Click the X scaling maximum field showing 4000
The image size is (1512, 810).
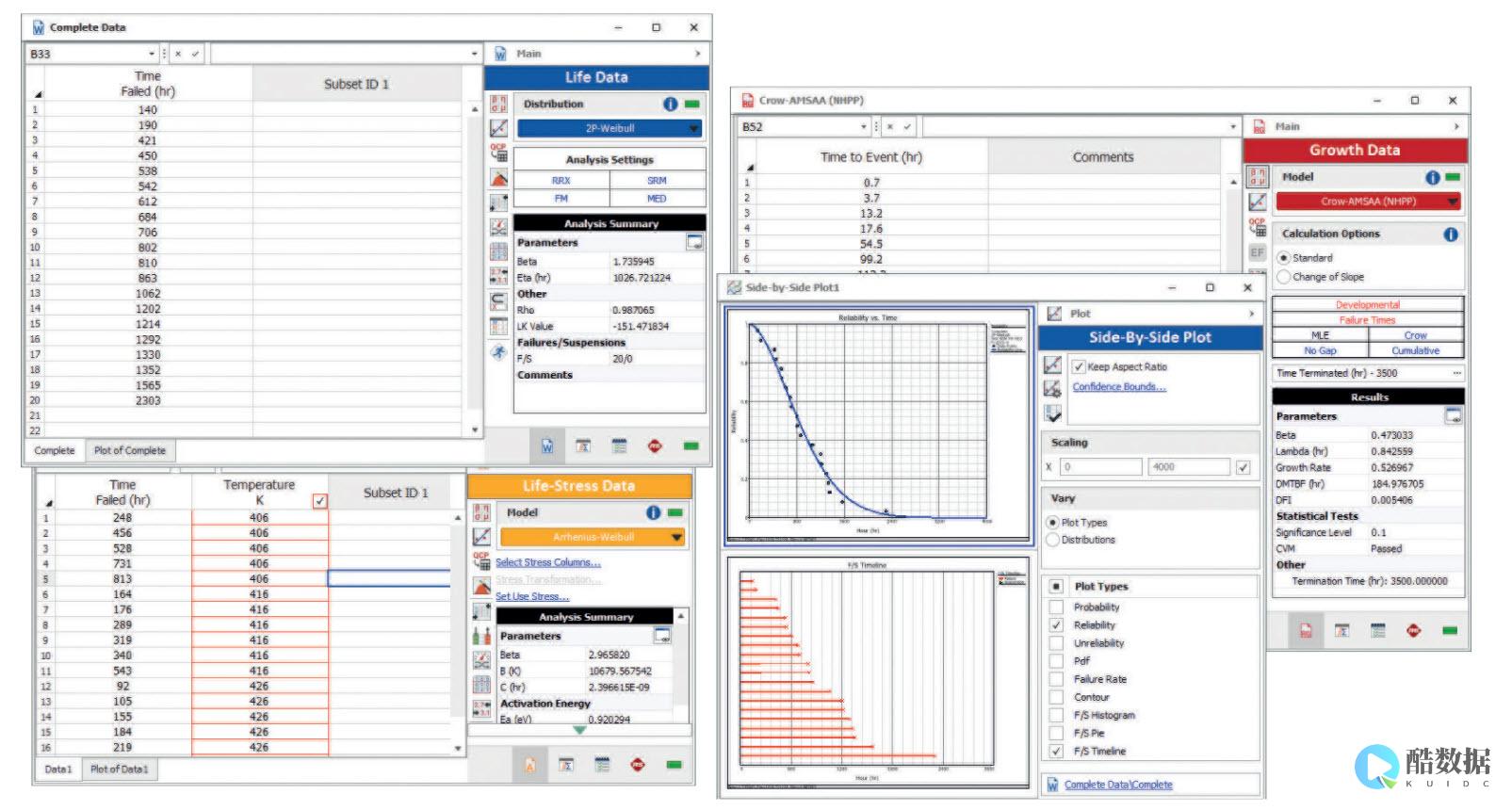pyautogui.click(x=1189, y=467)
